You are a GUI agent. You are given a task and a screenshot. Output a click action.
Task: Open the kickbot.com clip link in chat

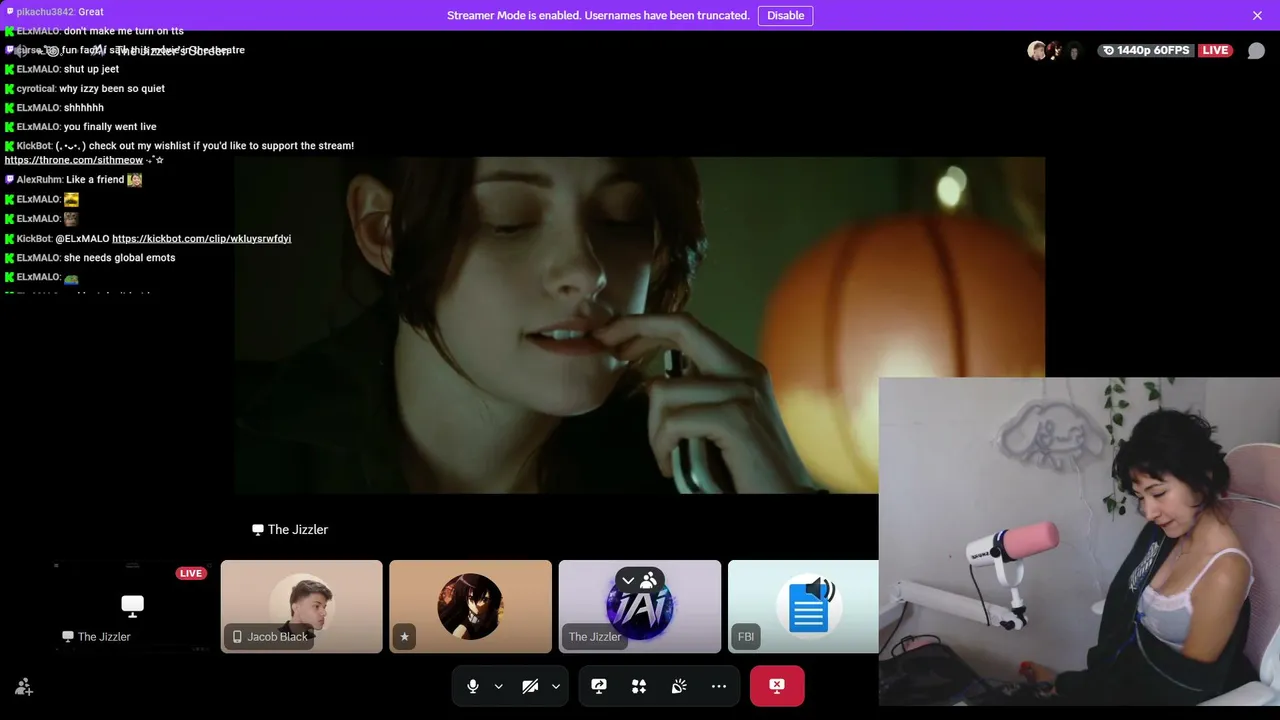click(x=201, y=239)
